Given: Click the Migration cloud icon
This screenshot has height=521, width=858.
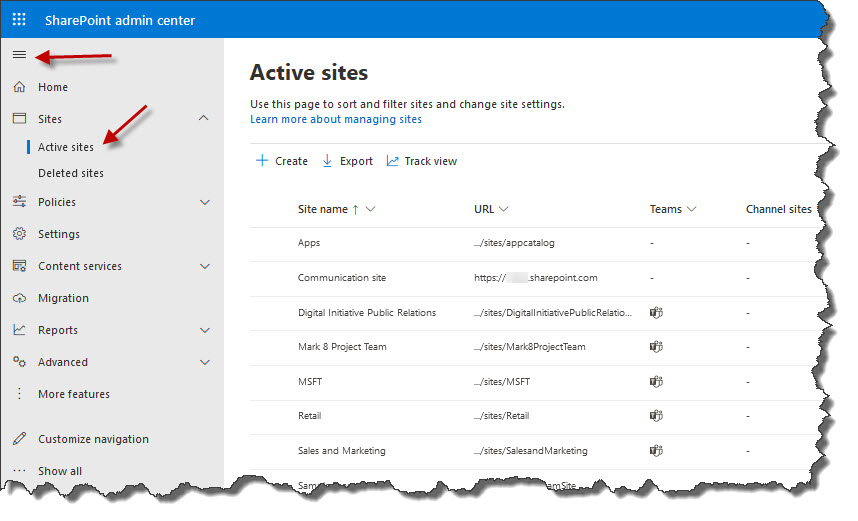Looking at the screenshot, I should (19, 298).
